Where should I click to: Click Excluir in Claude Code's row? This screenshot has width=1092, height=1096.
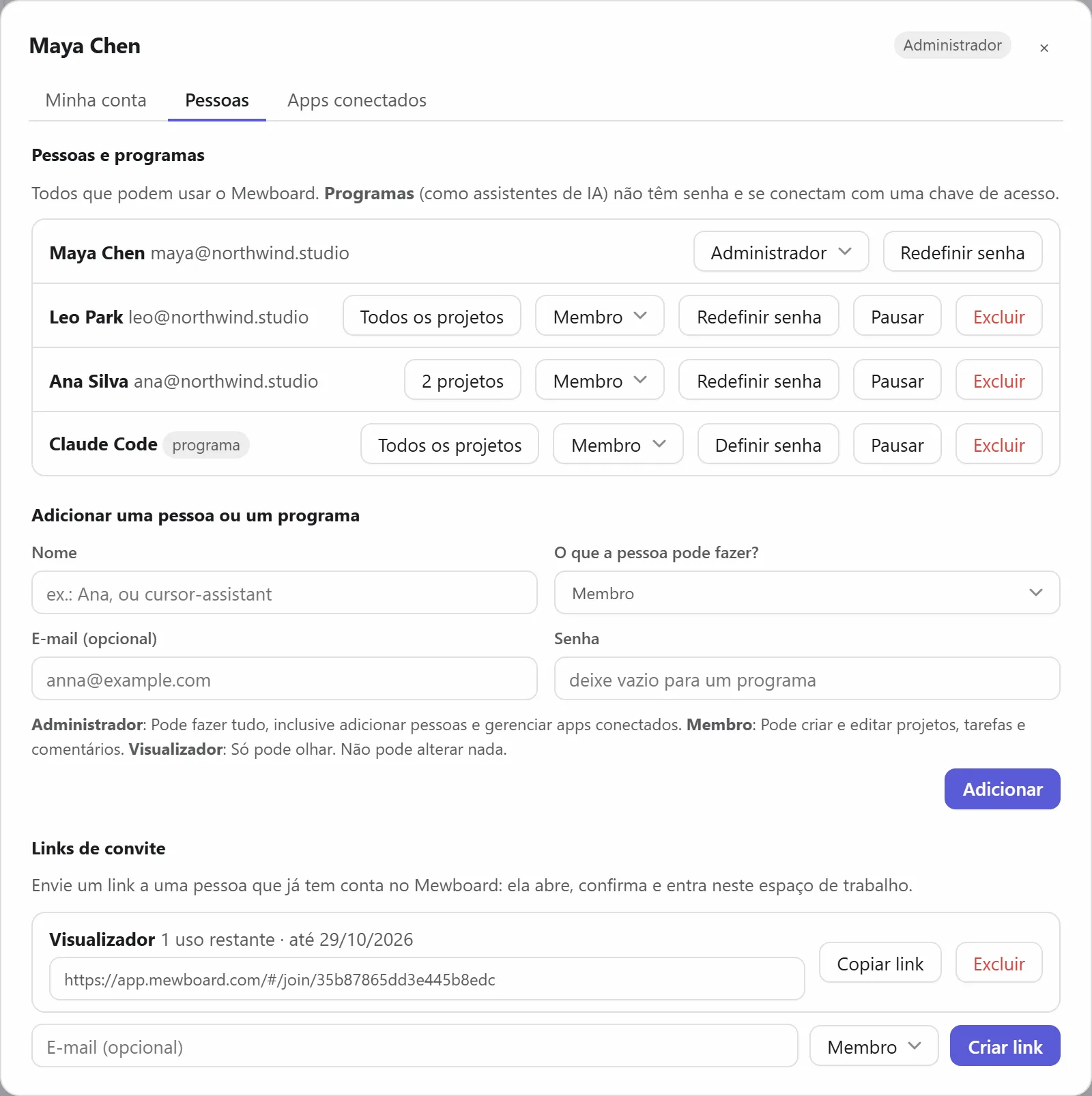[998, 444]
